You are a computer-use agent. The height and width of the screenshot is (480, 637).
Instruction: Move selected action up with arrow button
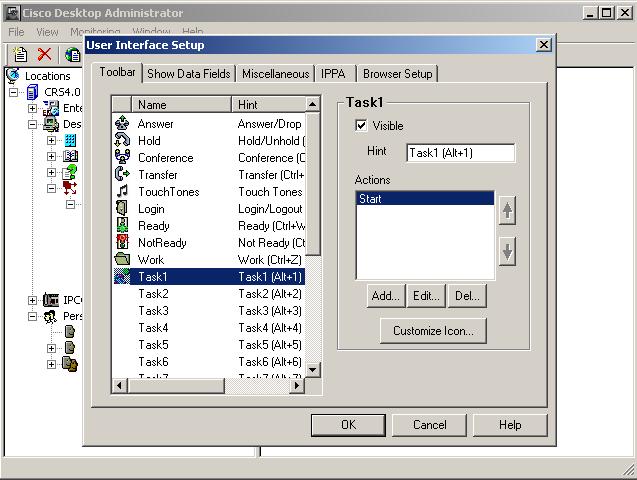pyautogui.click(x=507, y=211)
